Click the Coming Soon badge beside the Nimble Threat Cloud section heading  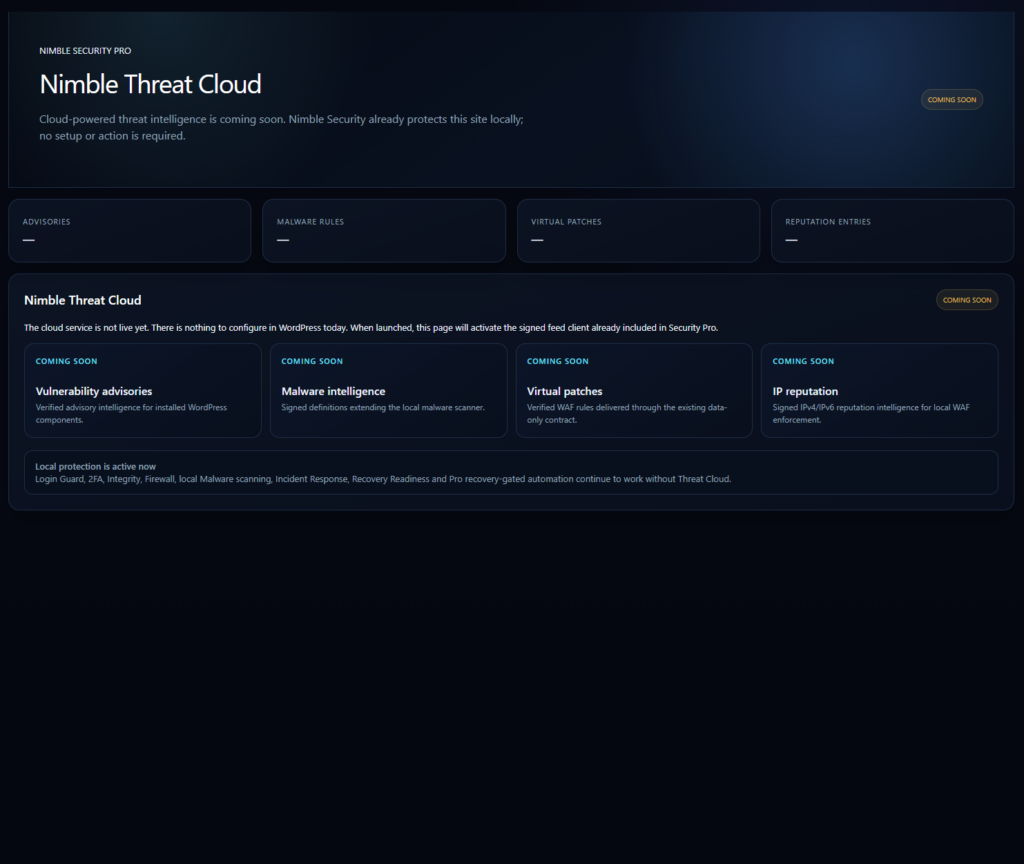[x=967, y=300]
